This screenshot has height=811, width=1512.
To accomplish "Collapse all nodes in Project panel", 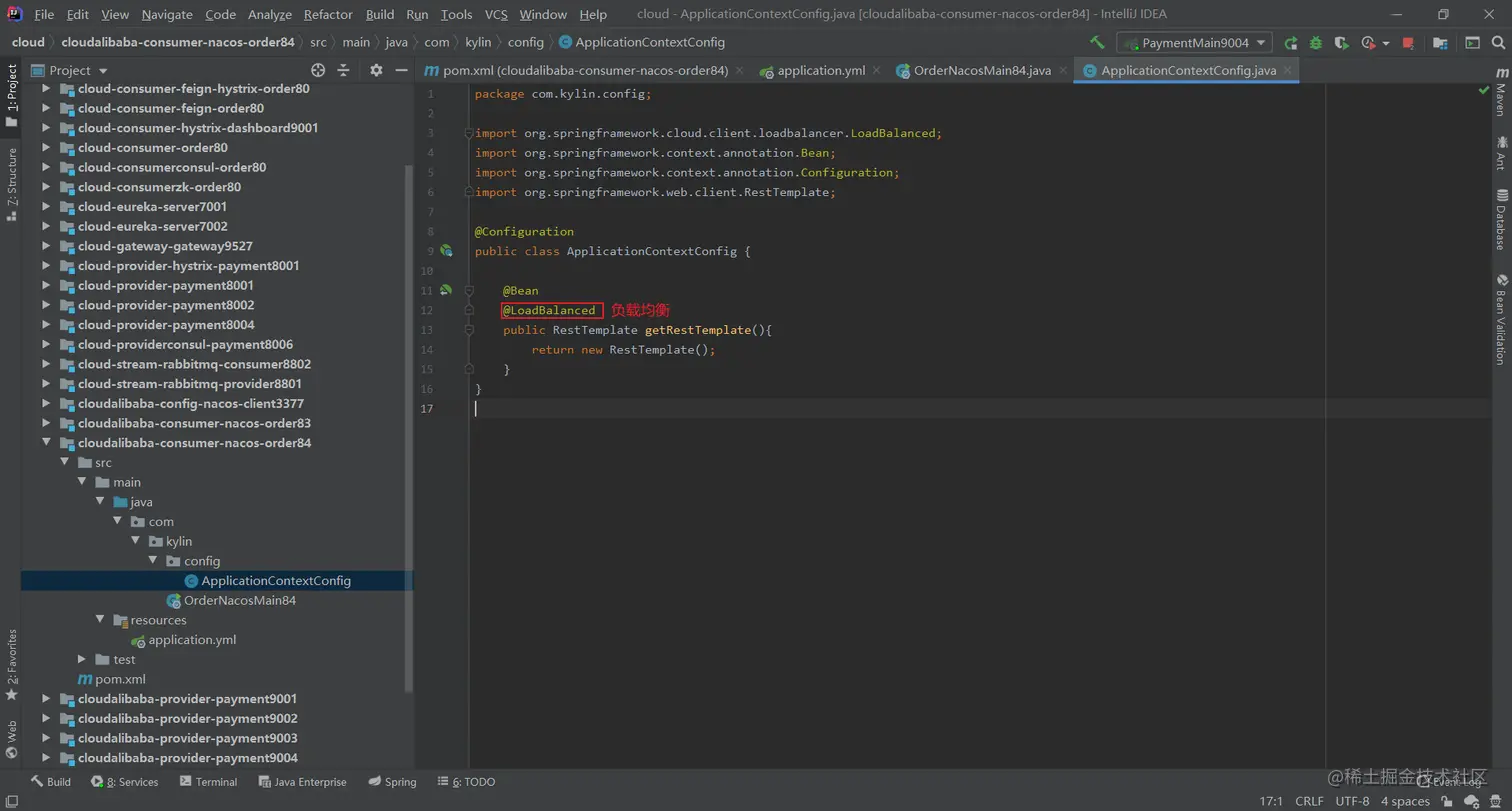I will tap(344, 70).
